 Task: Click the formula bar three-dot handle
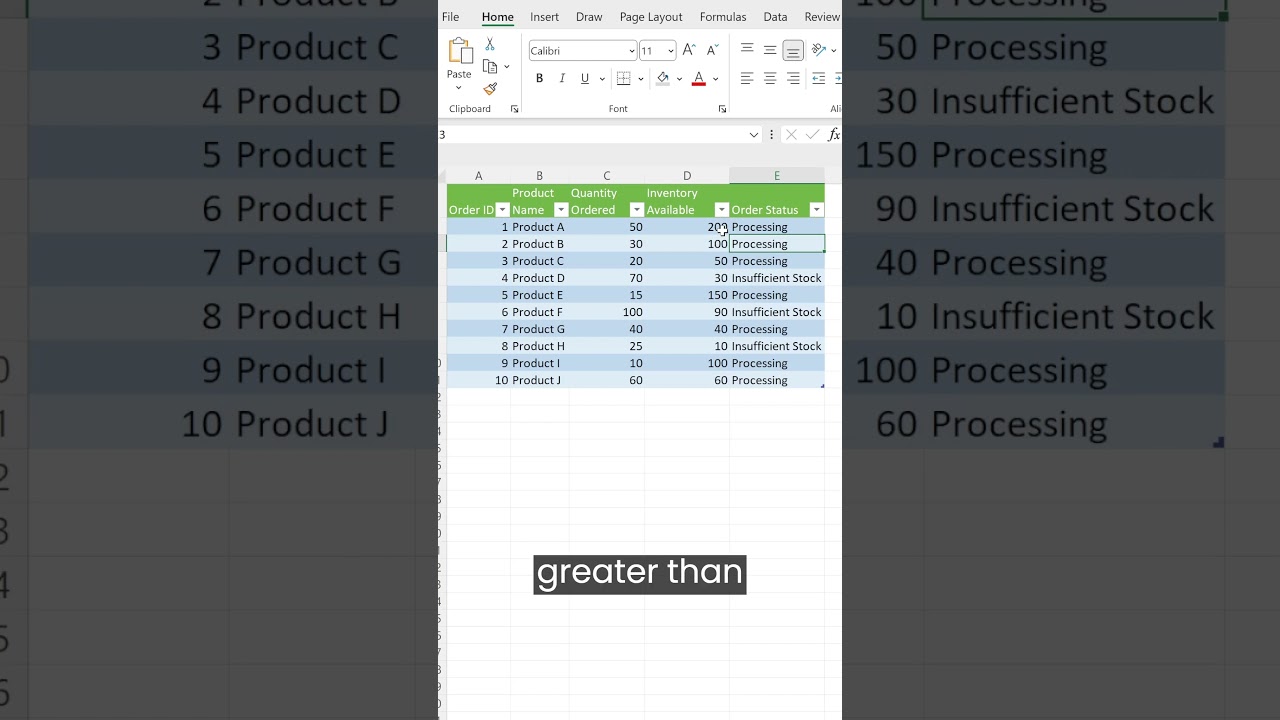(771, 135)
